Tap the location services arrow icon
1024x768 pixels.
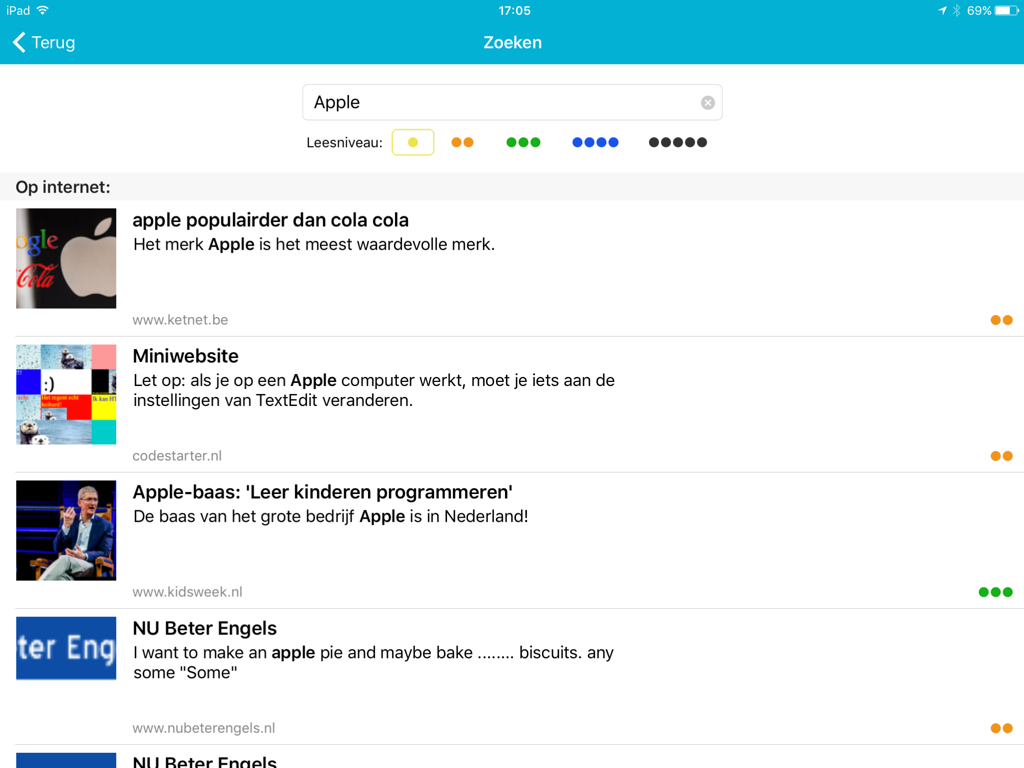pyautogui.click(x=942, y=10)
